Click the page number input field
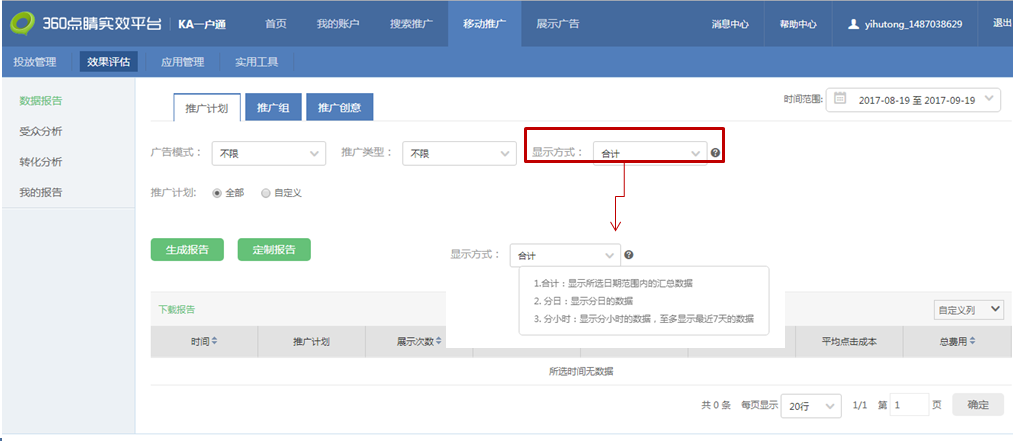Image resolution: width=1013 pixels, height=441 pixels. (909, 405)
